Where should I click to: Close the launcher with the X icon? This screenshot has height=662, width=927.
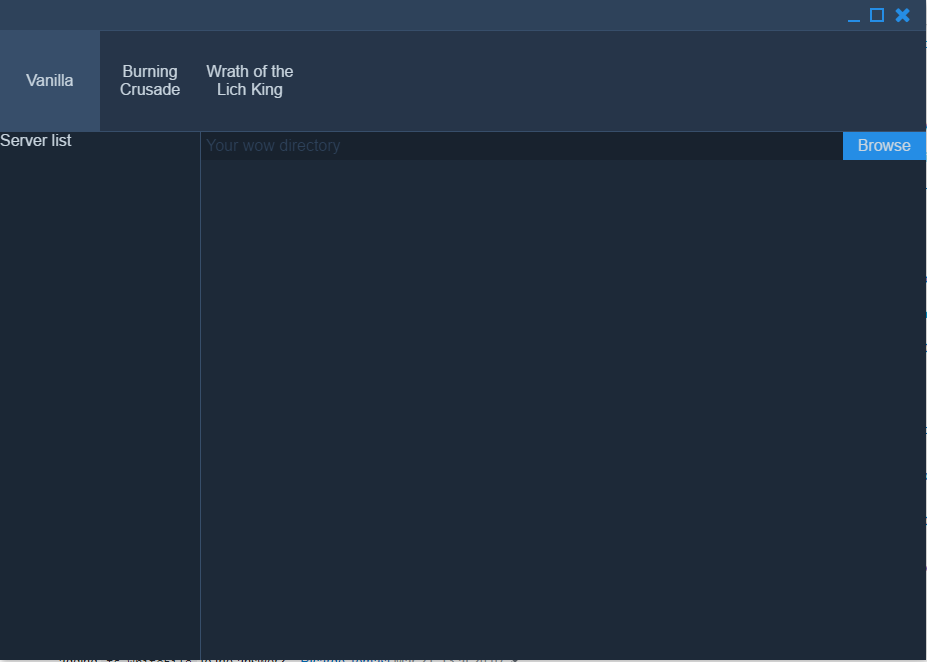click(x=902, y=15)
